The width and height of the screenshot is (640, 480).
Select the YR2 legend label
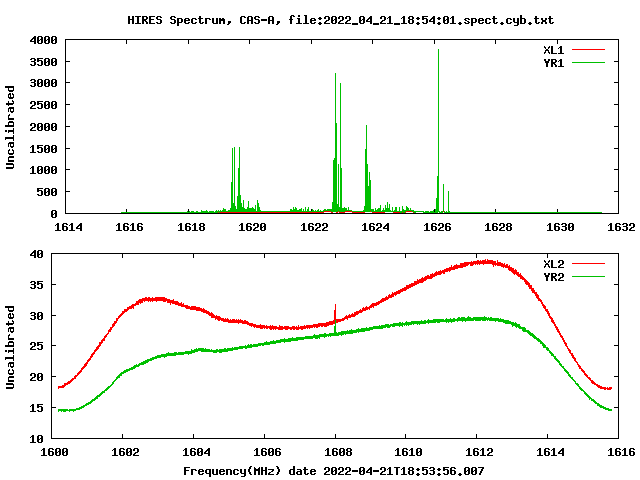553,277
